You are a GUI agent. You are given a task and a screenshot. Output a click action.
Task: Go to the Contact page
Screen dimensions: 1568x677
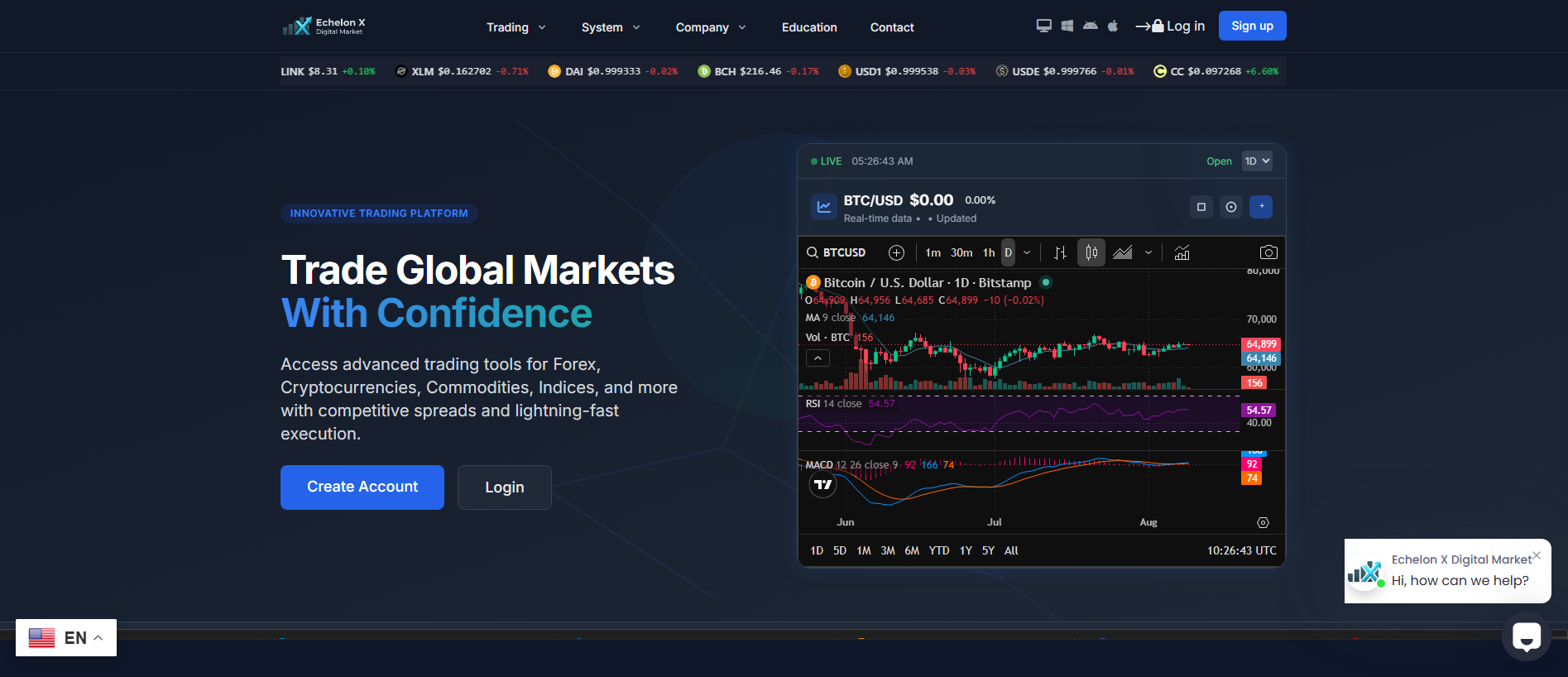pos(892,27)
